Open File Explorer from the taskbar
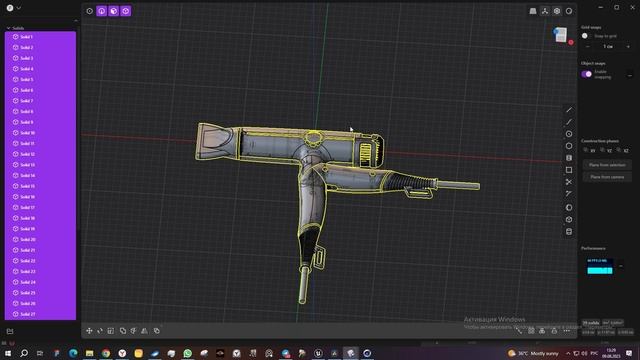Viewport: 640px width, 360px height. [x=89, y=353]
